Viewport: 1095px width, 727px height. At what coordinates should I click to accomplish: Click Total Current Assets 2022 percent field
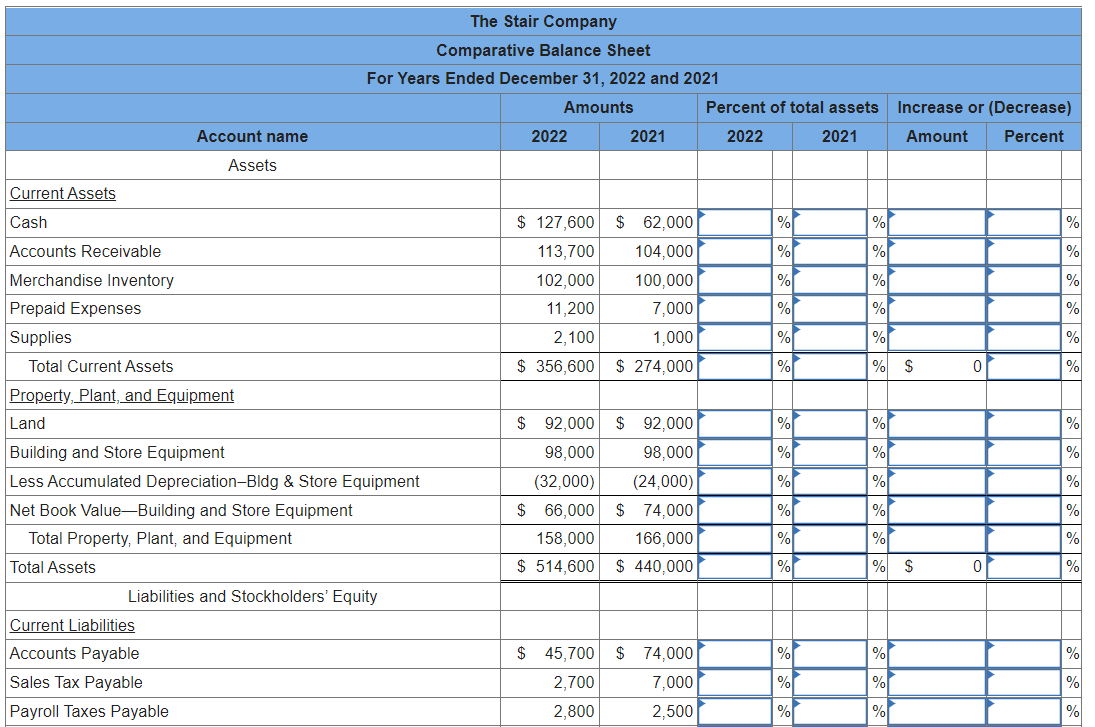point(735,367)
